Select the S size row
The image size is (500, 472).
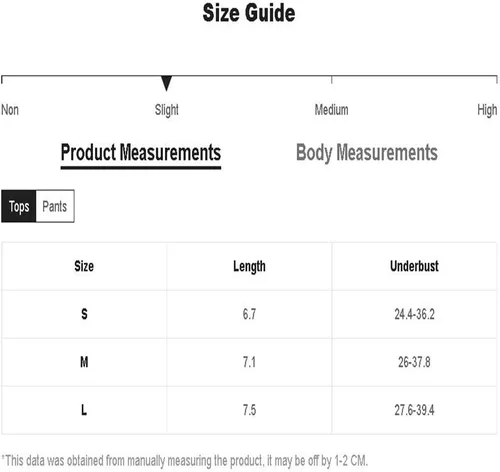(249, 314)
